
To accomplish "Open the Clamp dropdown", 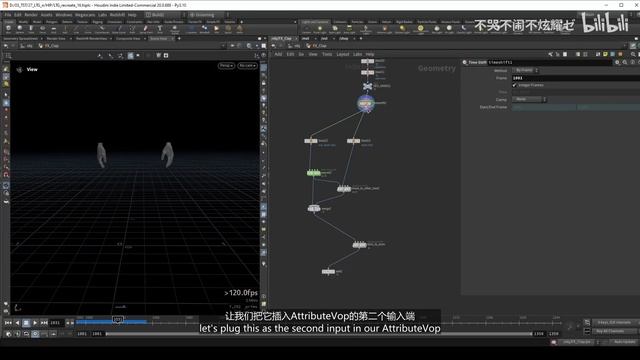I will (529, 99).
